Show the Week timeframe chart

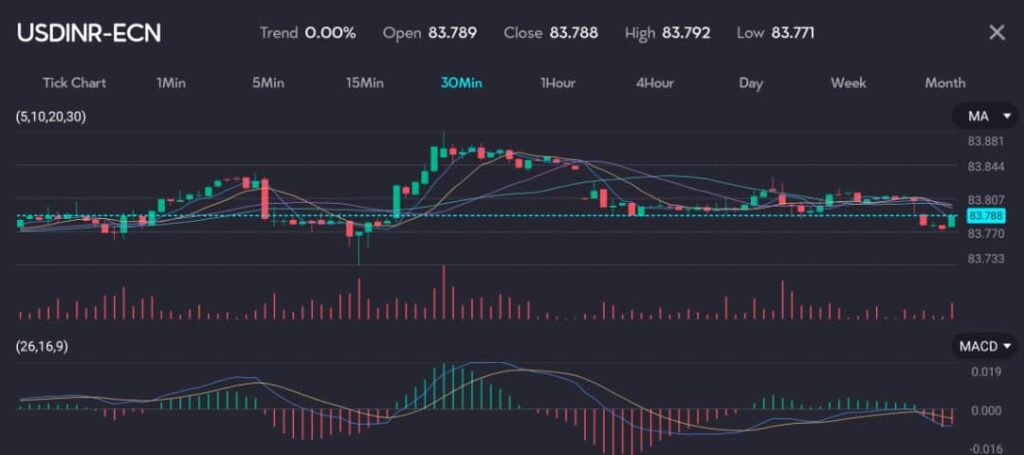point(848,83)
